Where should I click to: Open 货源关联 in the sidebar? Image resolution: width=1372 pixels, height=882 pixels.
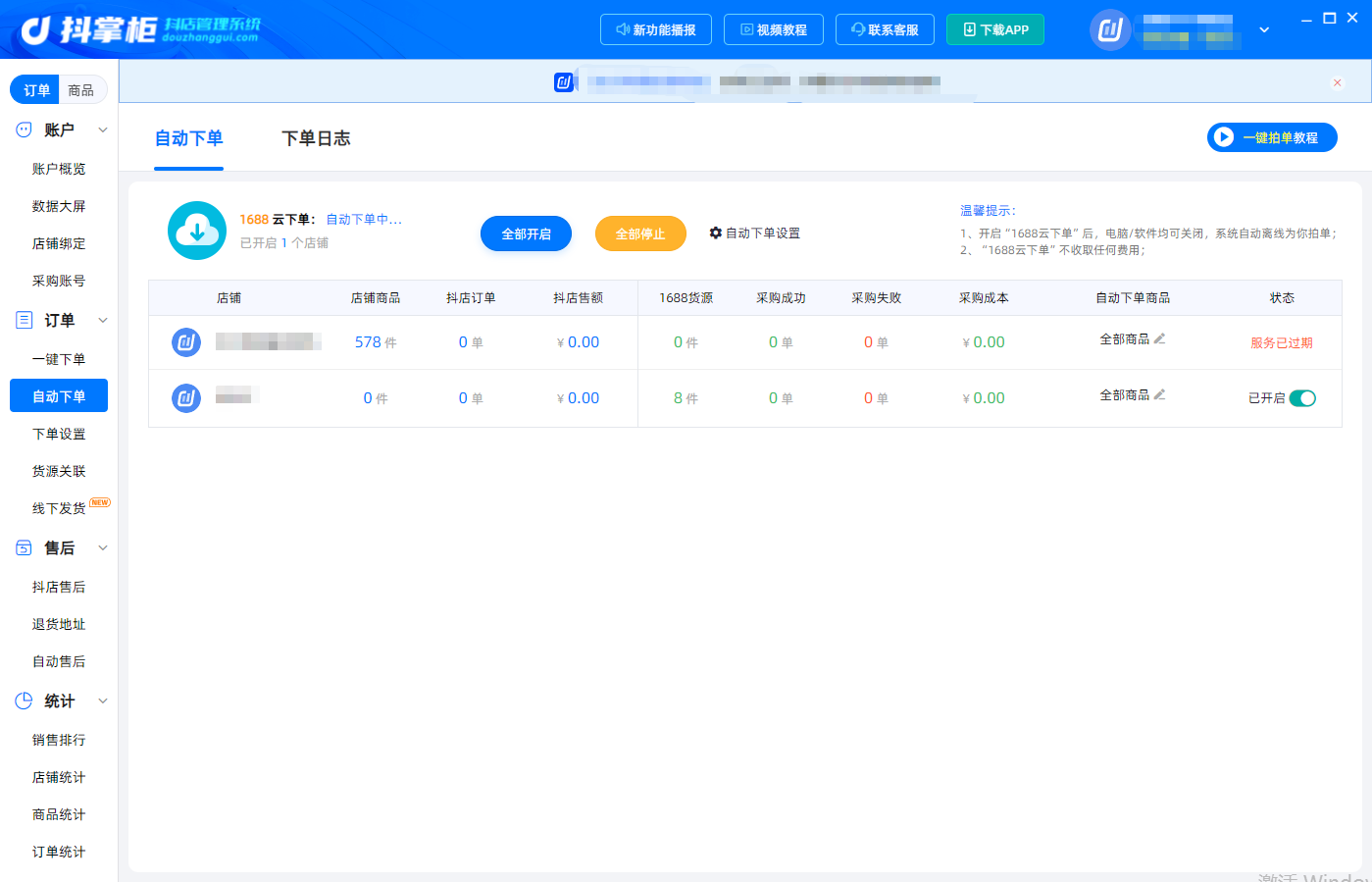(59, 471)
